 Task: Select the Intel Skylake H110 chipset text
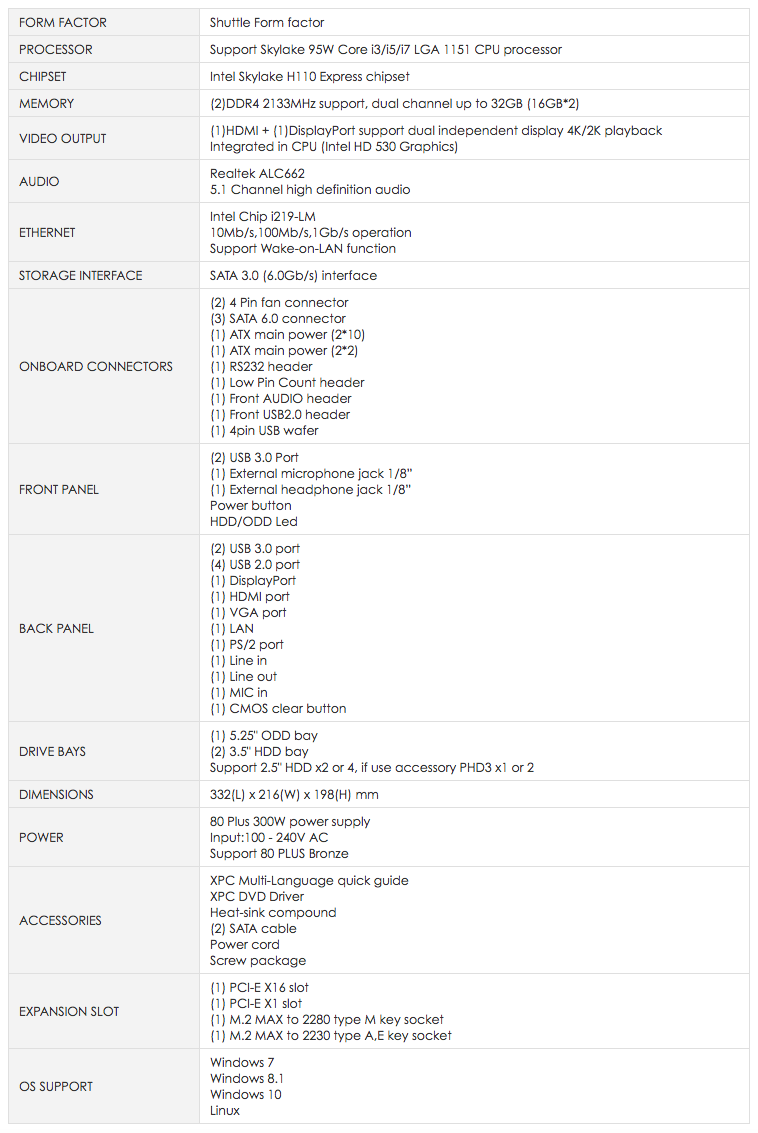[309, 76]
